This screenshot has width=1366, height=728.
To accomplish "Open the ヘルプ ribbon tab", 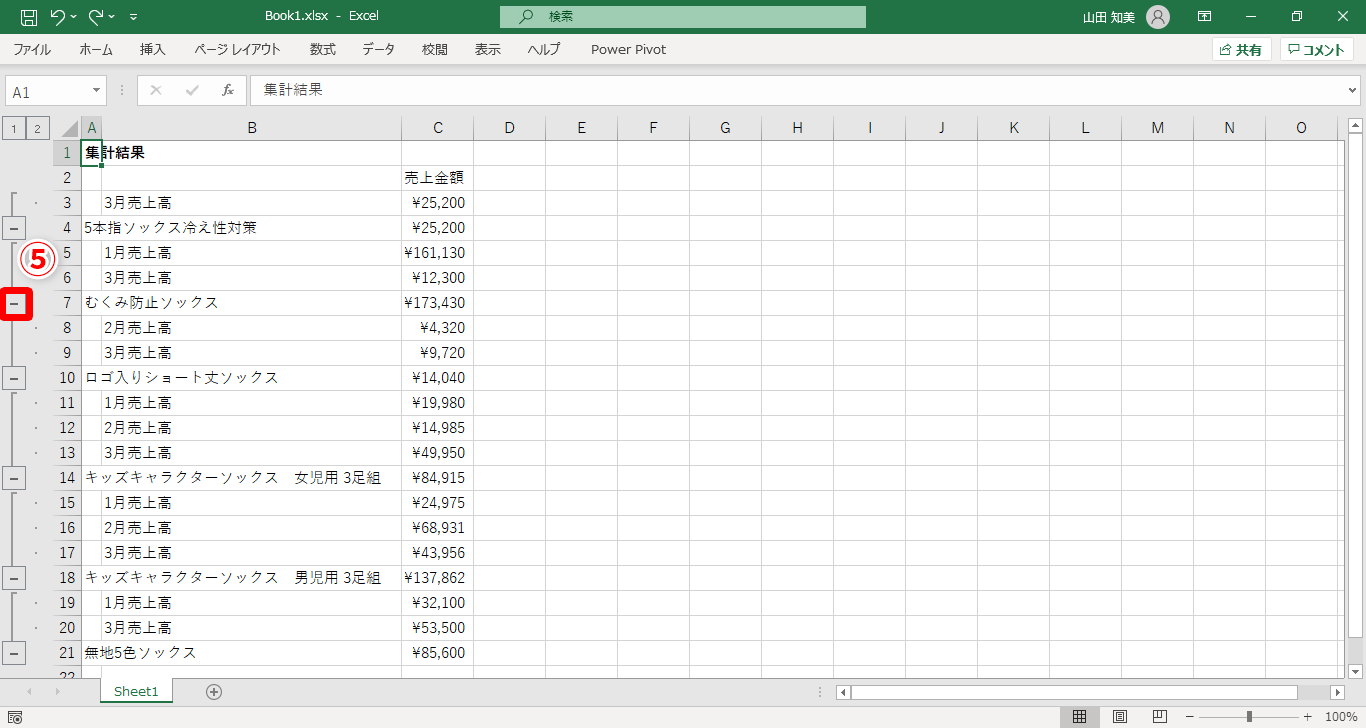I will click(x=544, y=49).
